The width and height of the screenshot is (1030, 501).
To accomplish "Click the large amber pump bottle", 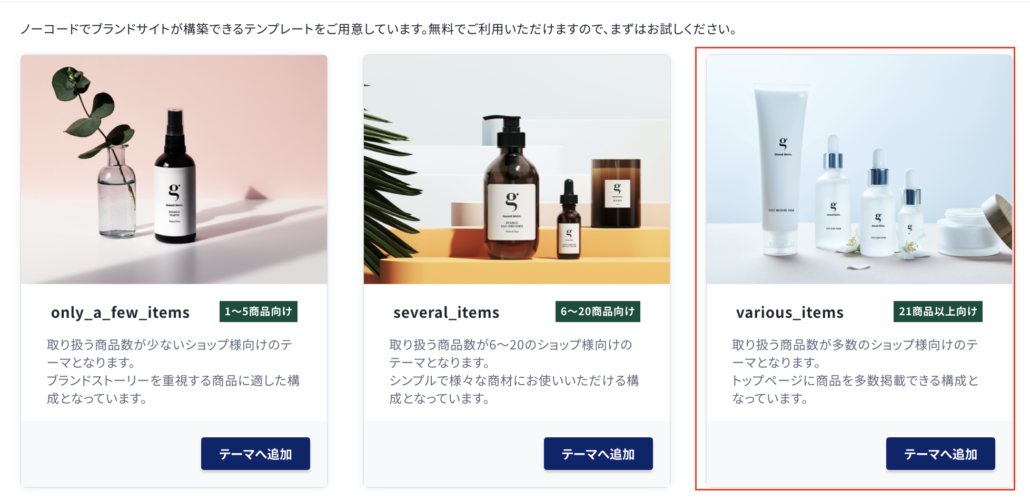I will click(512, 185).
